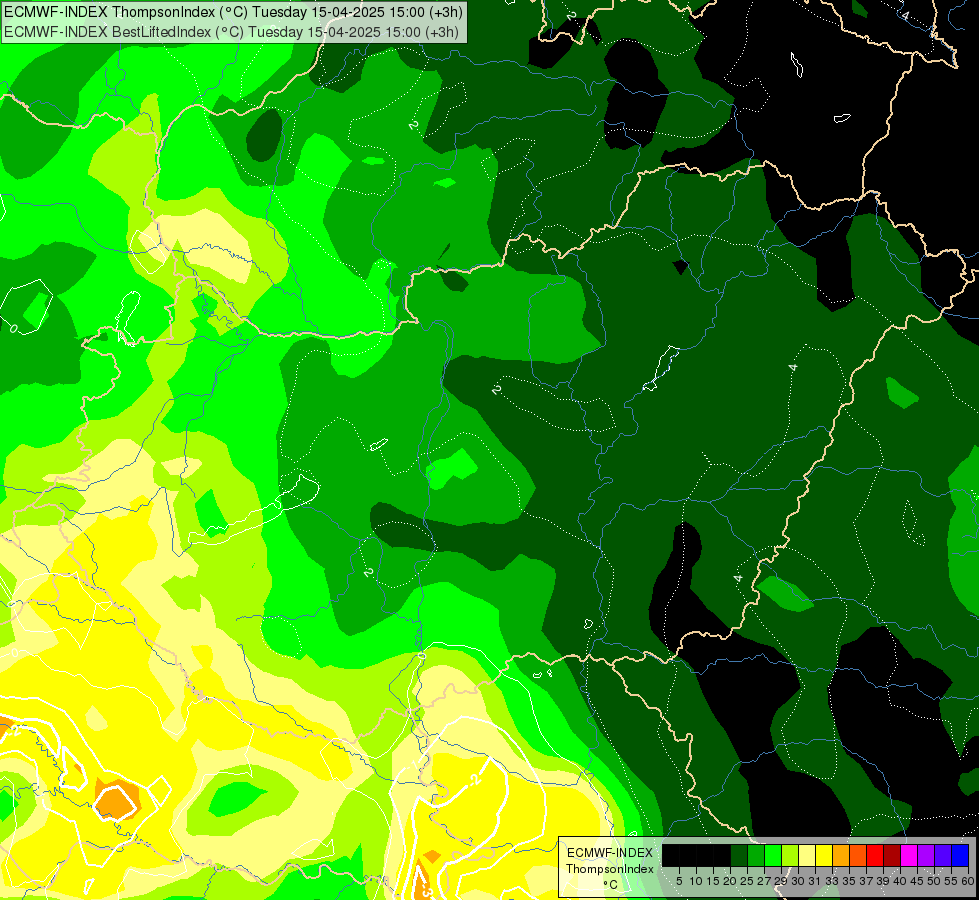This screenshot has width=979, height=900.
Task: Select the dark green 20–25 legend swatch
Action: (x=739, y=855)
